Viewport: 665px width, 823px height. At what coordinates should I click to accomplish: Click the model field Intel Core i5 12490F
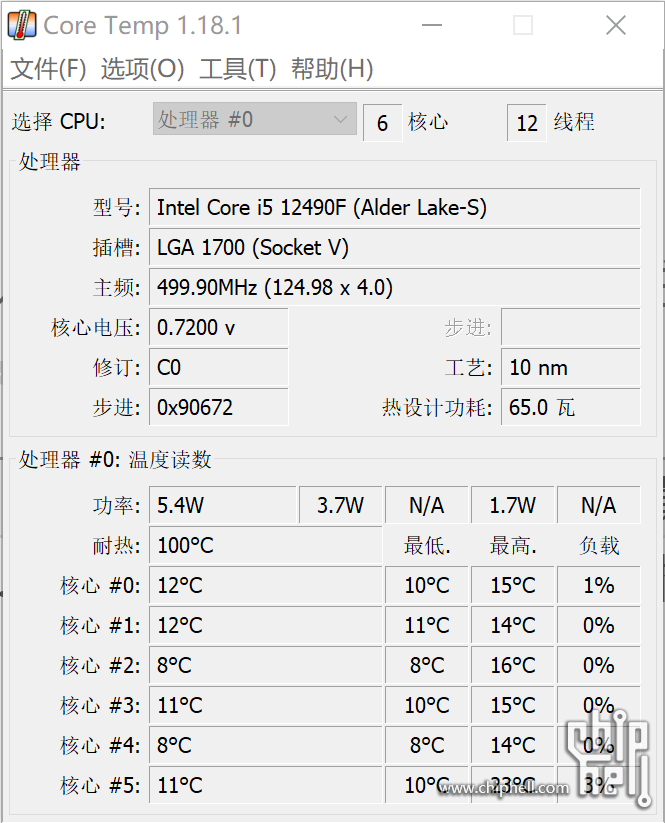[x=395, y=207]
